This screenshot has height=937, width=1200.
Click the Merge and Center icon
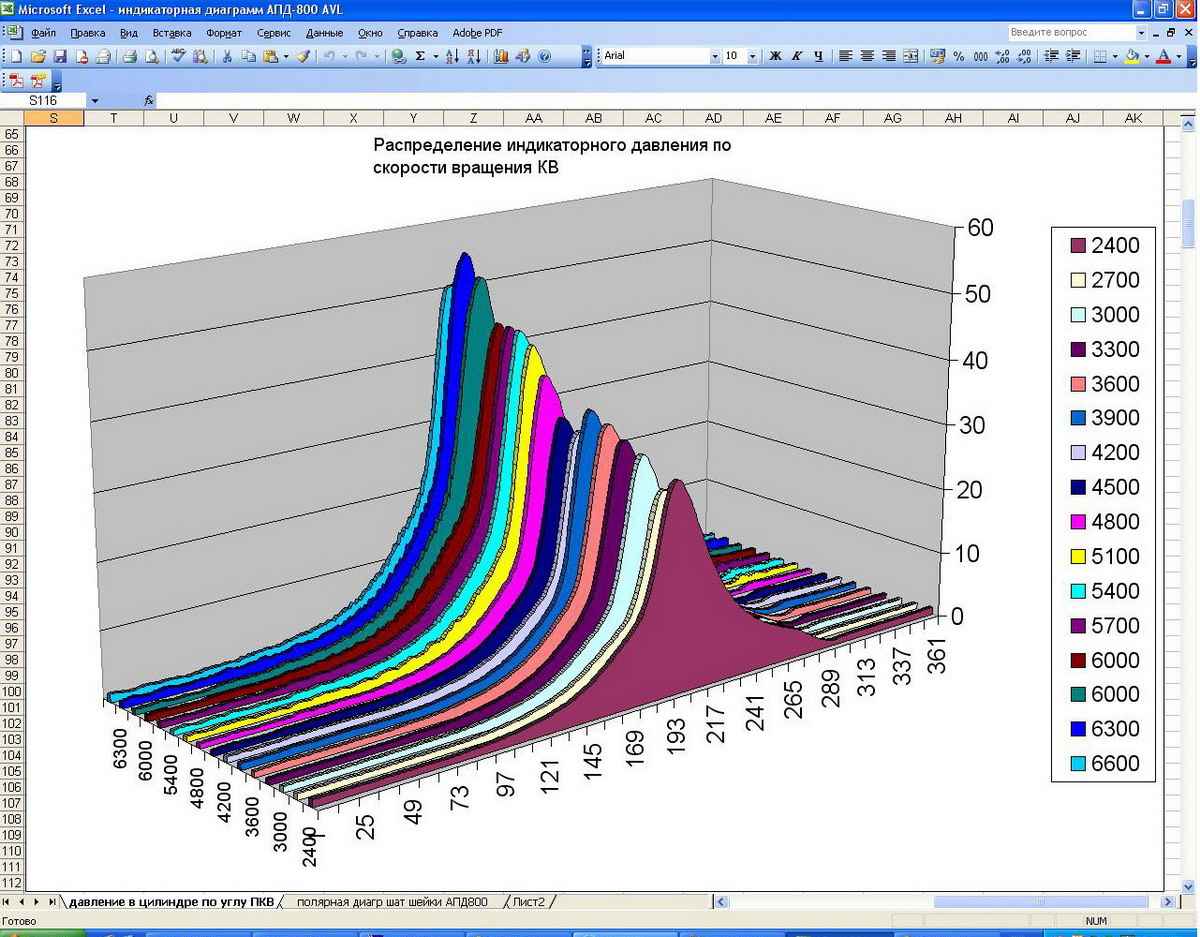[910, 57]
